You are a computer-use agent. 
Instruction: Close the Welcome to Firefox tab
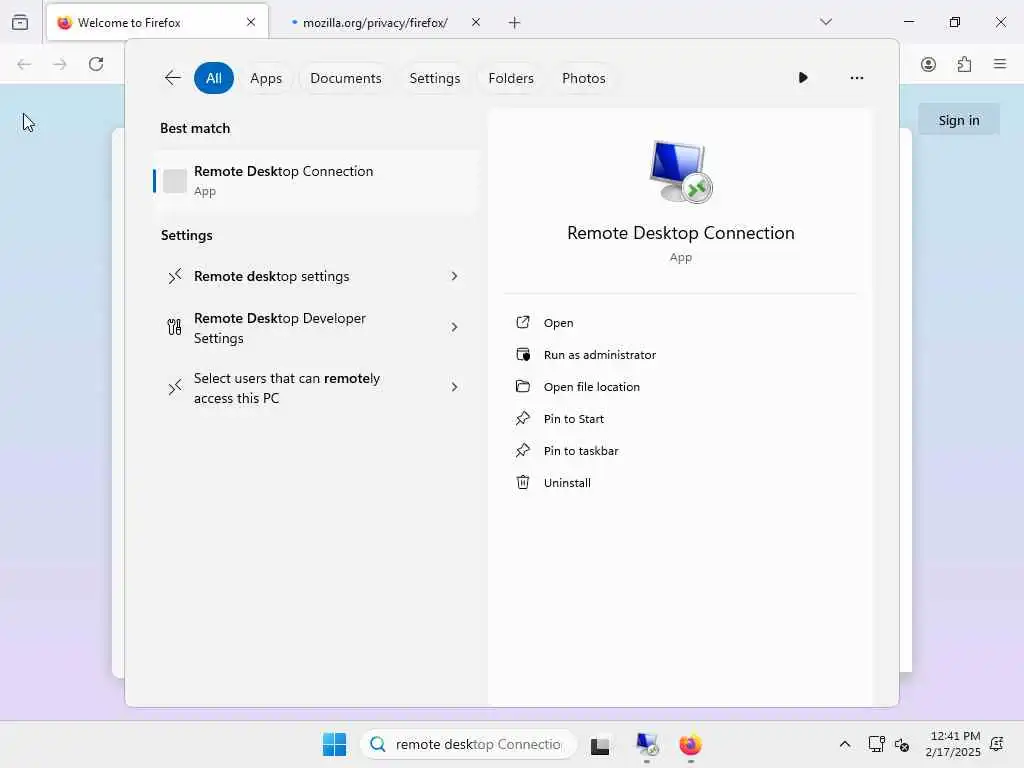coord(251,22)
